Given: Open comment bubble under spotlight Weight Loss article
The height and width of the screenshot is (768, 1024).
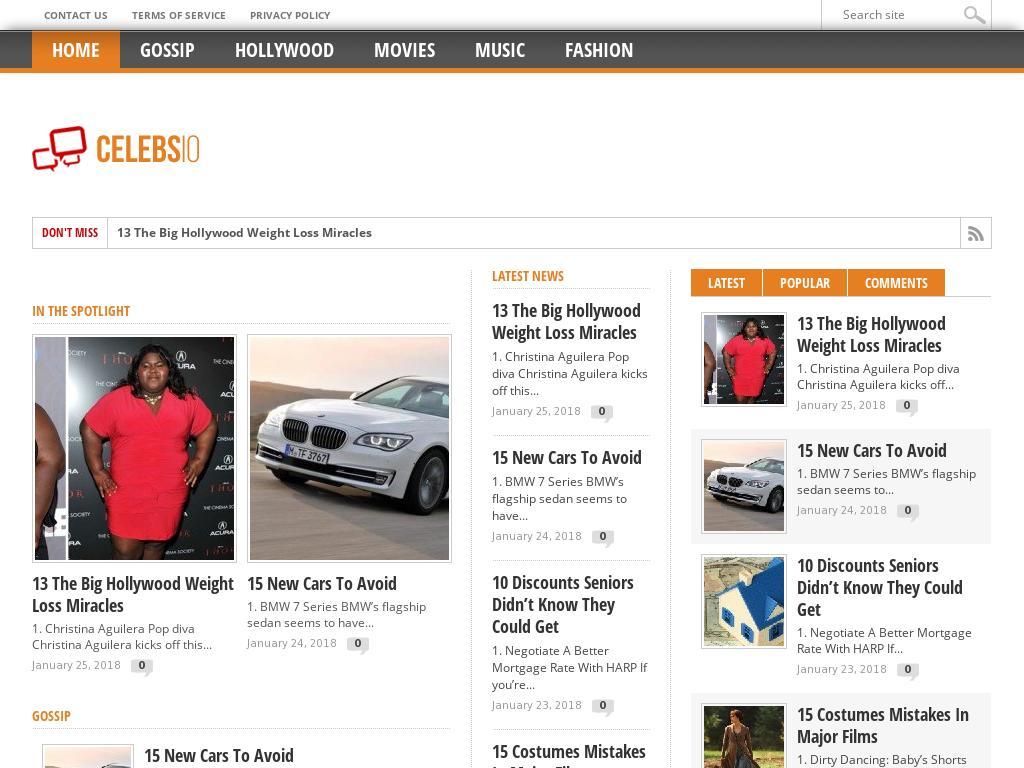Looking at the screenshot, I should pyautogui.click(x=142, y=666).
